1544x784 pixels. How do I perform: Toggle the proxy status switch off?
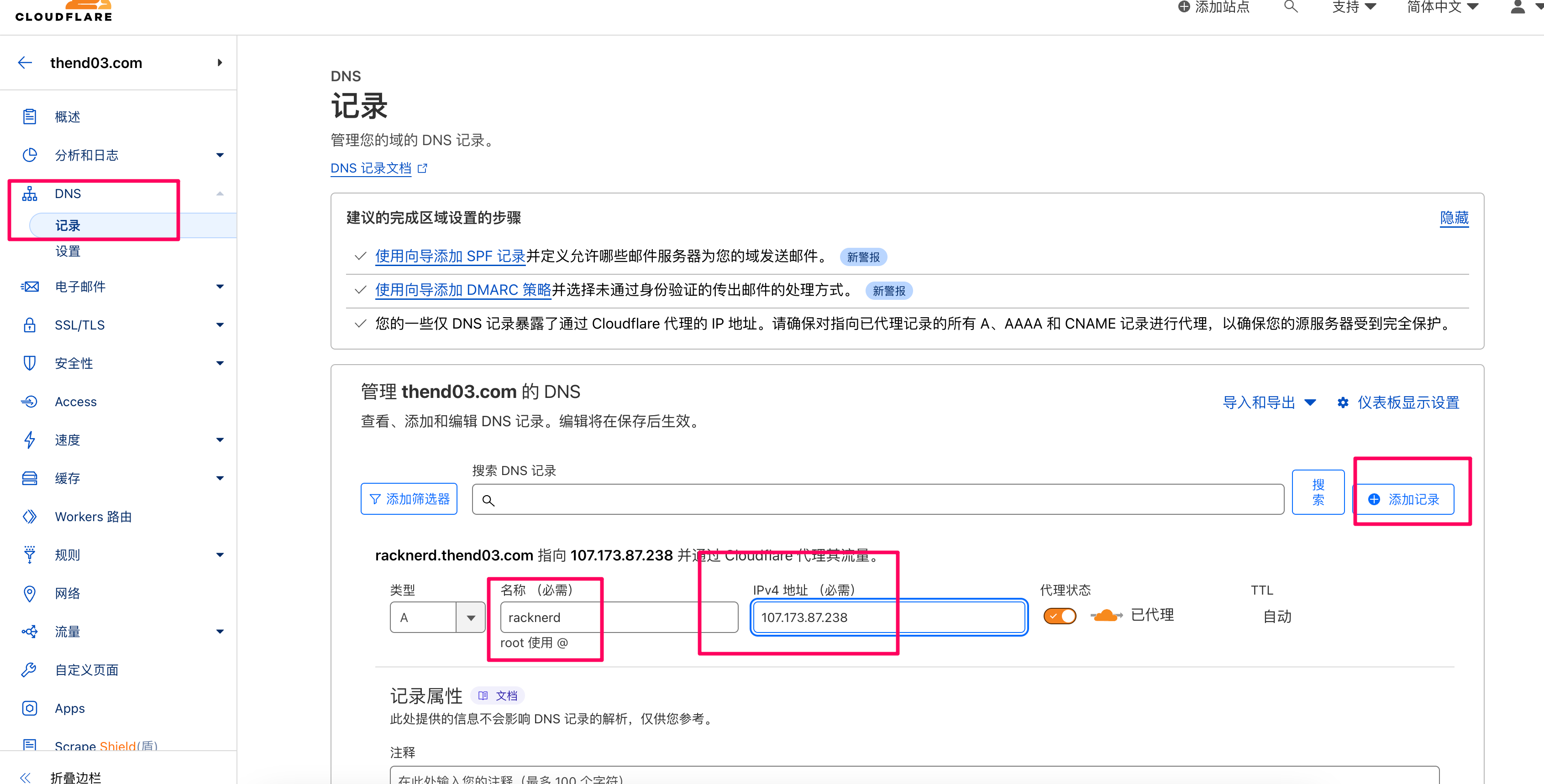coord(1060,616)
